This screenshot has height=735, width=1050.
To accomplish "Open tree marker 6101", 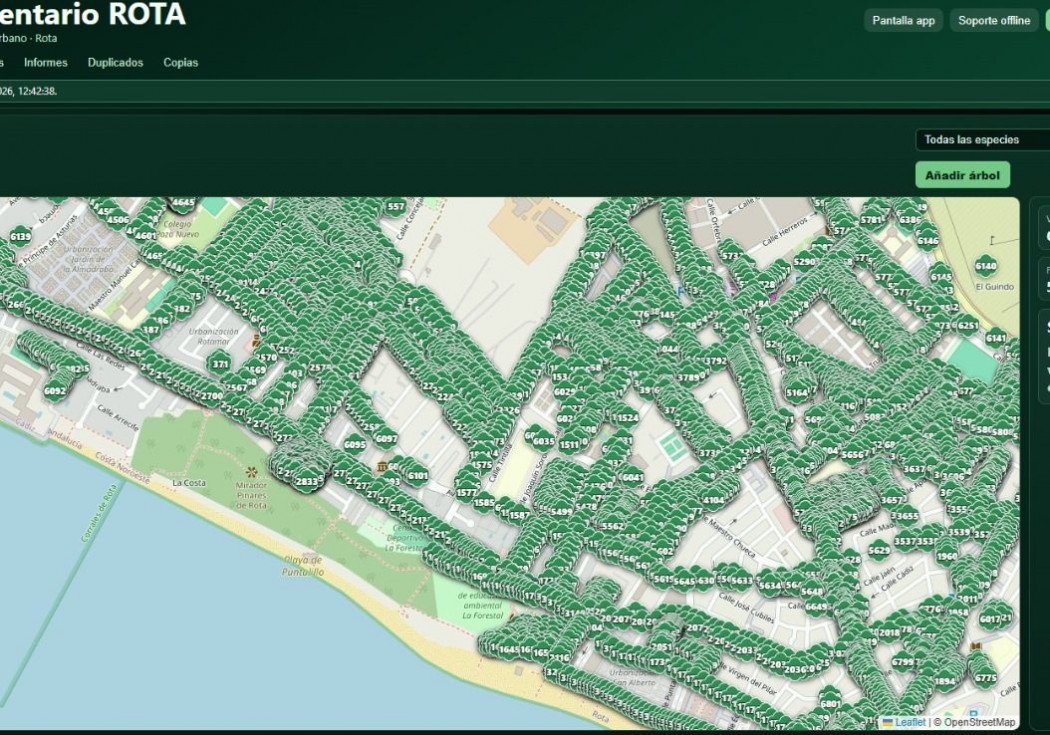I will [x=417, y=475].
